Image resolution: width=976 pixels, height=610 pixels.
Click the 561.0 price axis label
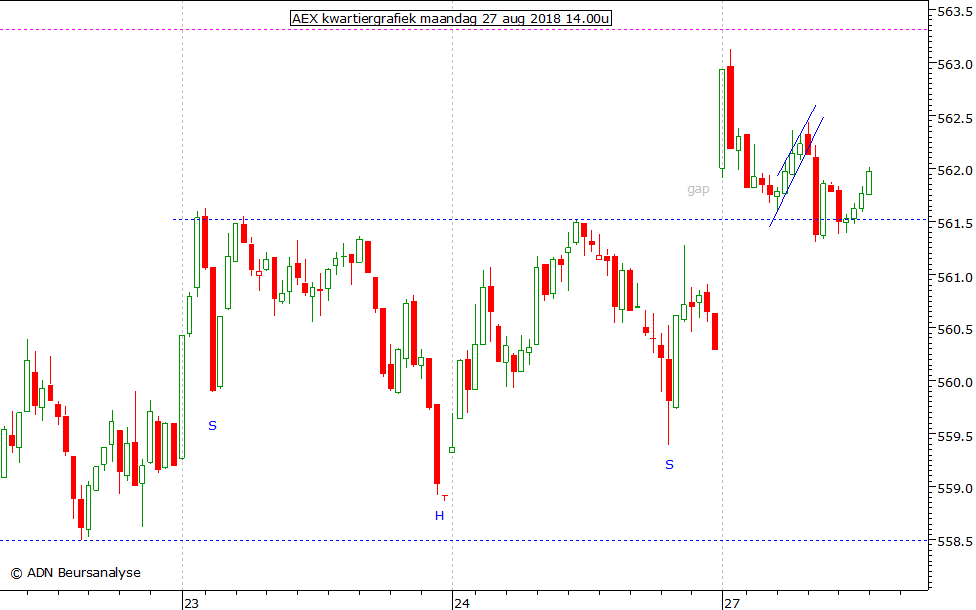954,276
